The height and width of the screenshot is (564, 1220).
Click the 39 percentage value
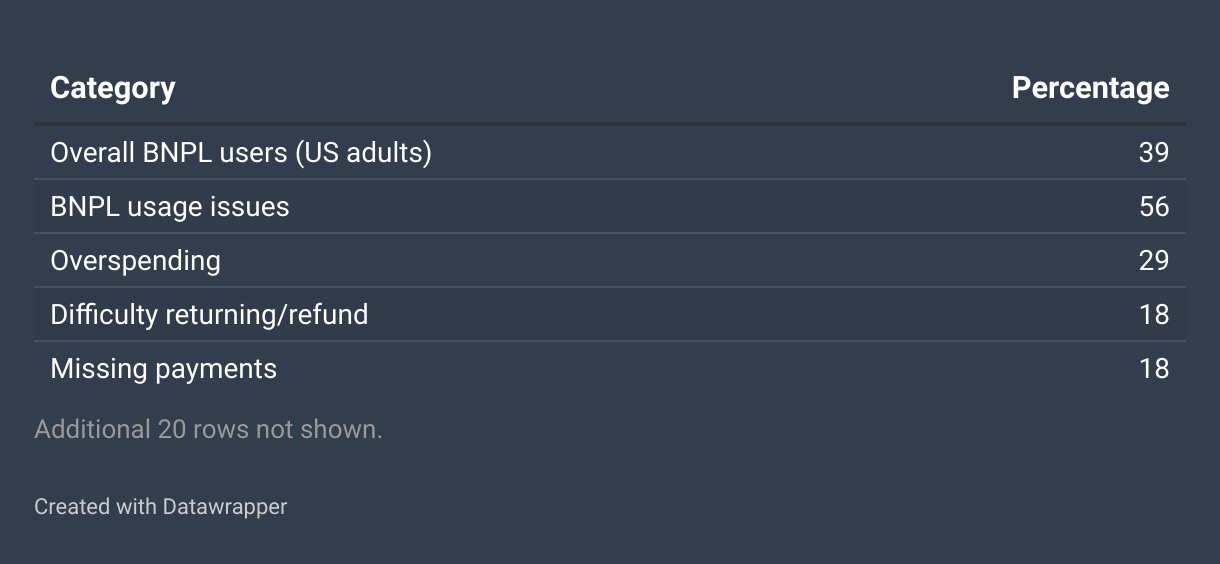1153,153
